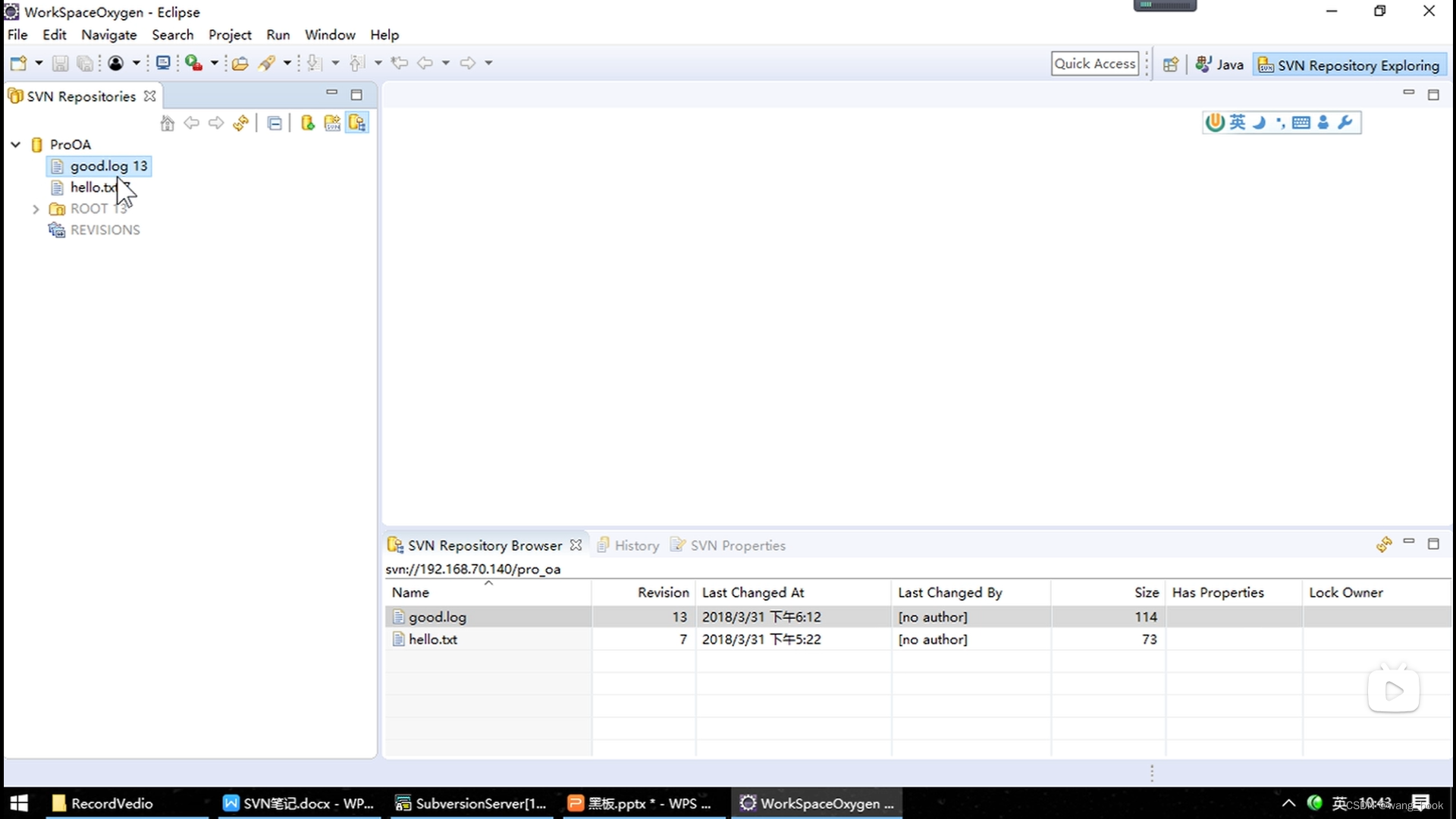The width and height of the screenshot is (1456, 819).
Task: Select the REVISIONS tree node
Action: [x=95, y=230]
